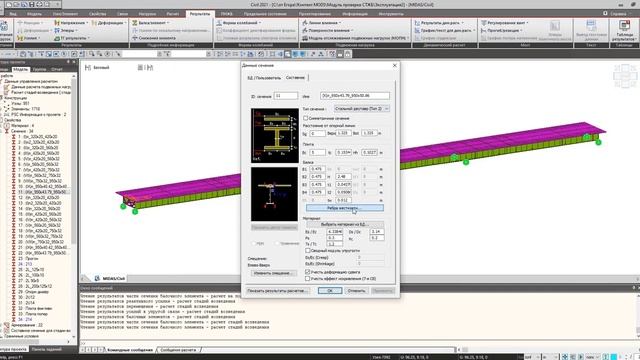The image size is (640, 360).
Task: Open the Свойства ribbon tab
Action: 98,14
